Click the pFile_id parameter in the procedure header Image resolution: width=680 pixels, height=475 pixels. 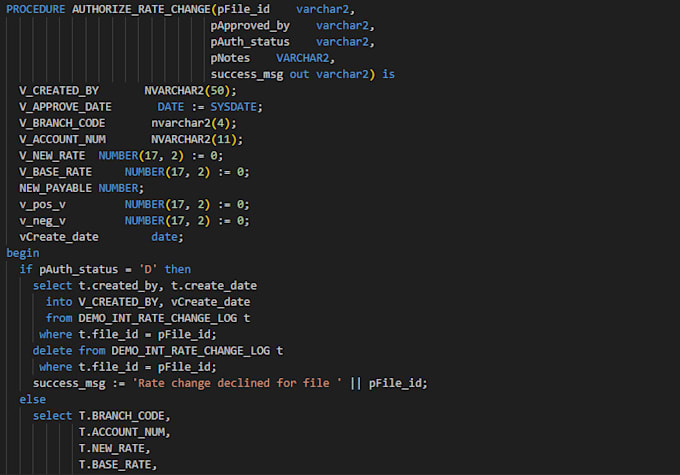pos(243,9)
